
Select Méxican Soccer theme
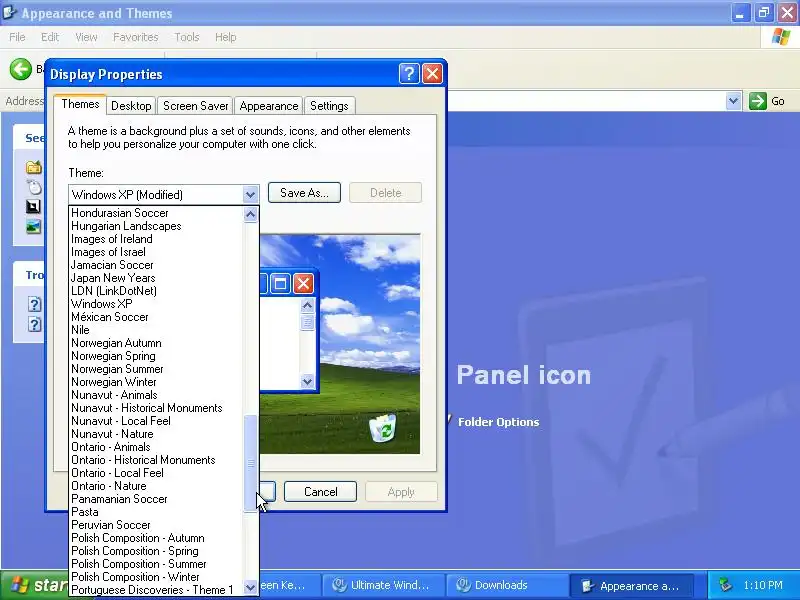pyautogui.click(x=156, y=317)
